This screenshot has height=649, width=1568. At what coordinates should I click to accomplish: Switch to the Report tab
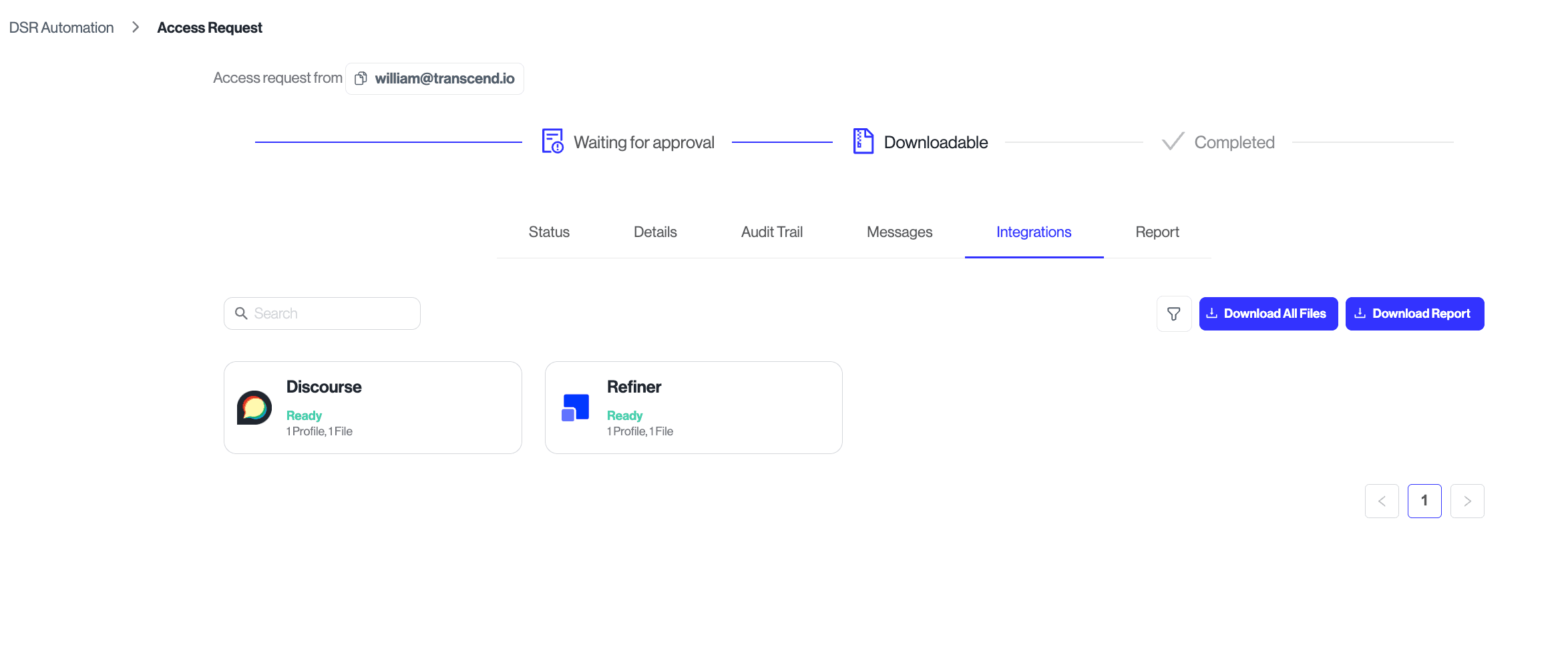point(1157,232)
